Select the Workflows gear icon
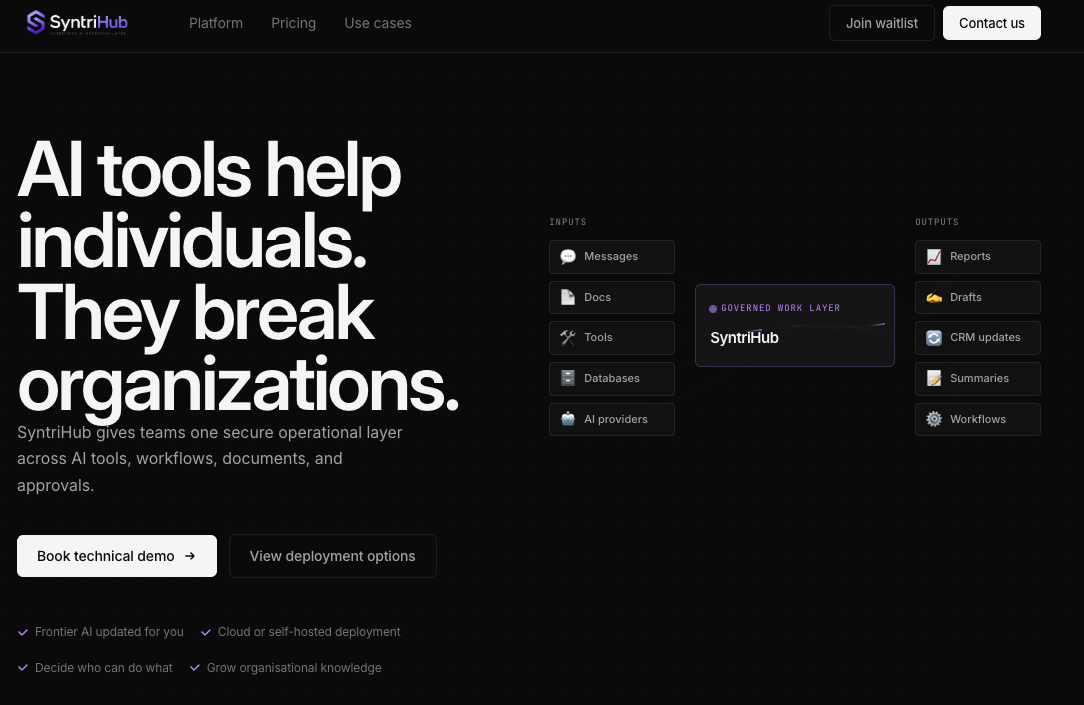Viewport: 1084px width, 705px height. 934,419
